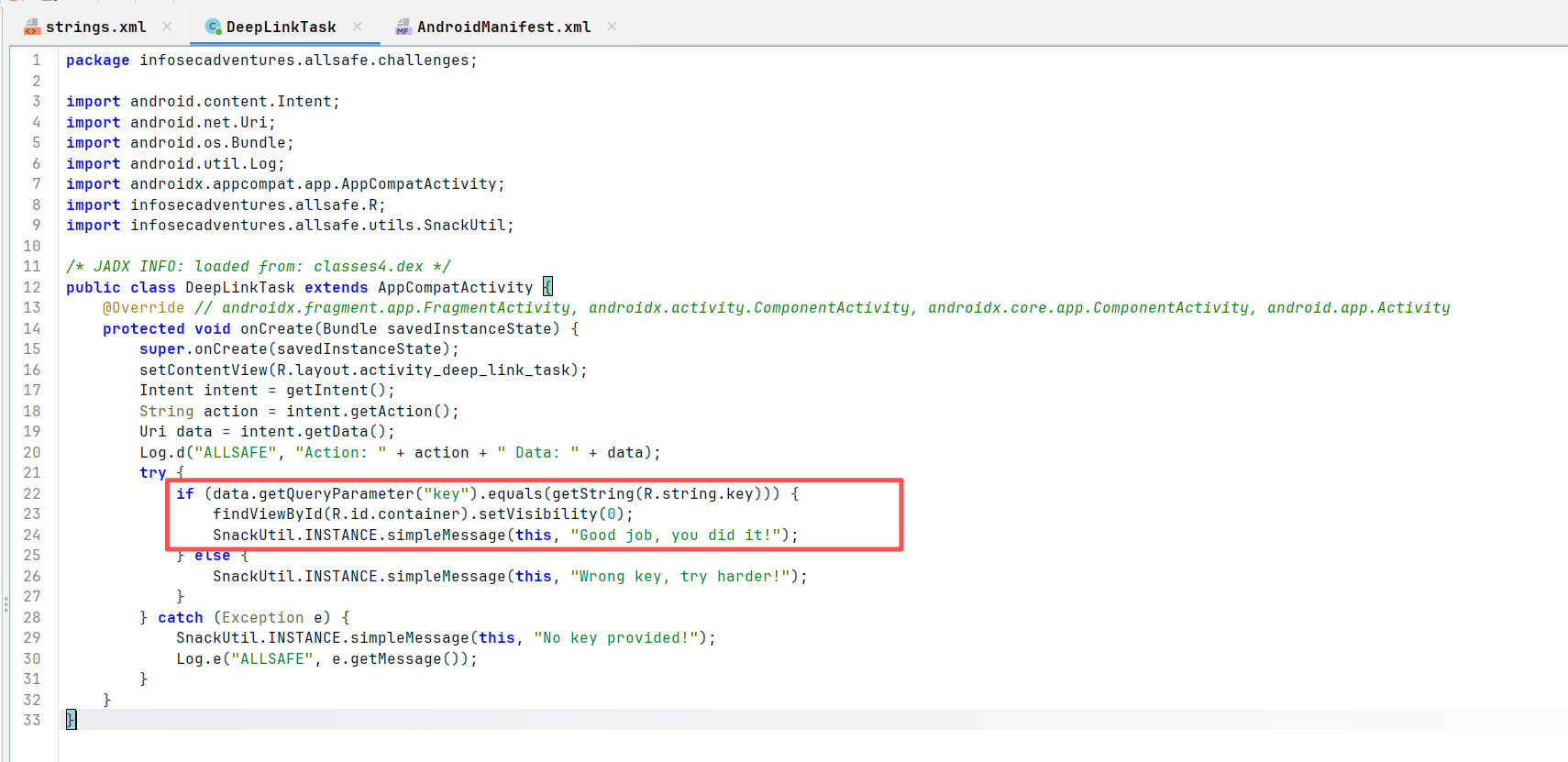The image size is (1568, 762).
Task: Click line number 22 in the gutter
Action: click(x=32, y=493)
